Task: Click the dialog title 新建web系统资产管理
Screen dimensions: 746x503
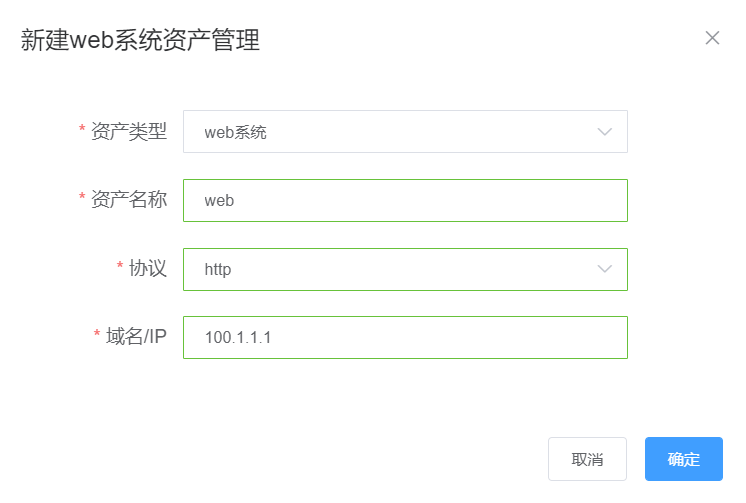Action: click(140, 40)
